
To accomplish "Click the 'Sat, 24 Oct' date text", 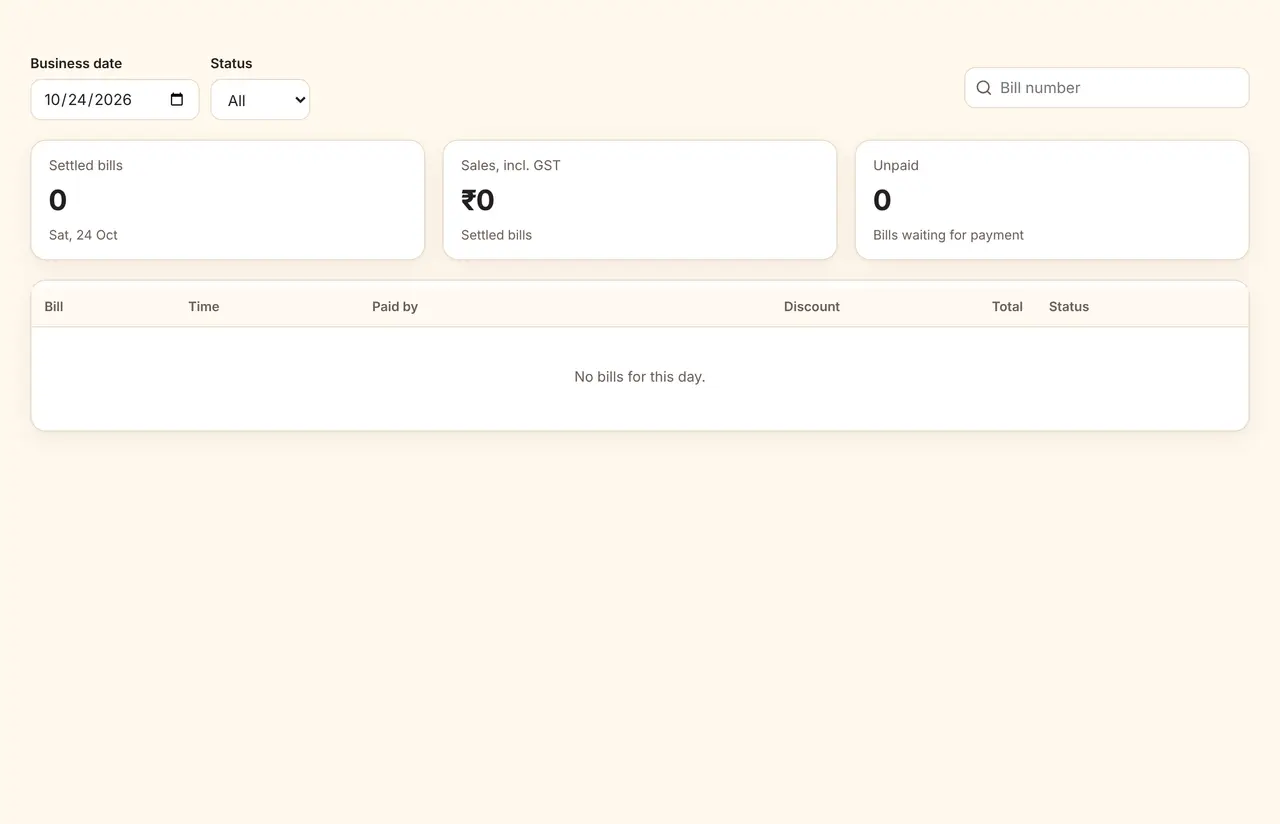I will 83,235.
